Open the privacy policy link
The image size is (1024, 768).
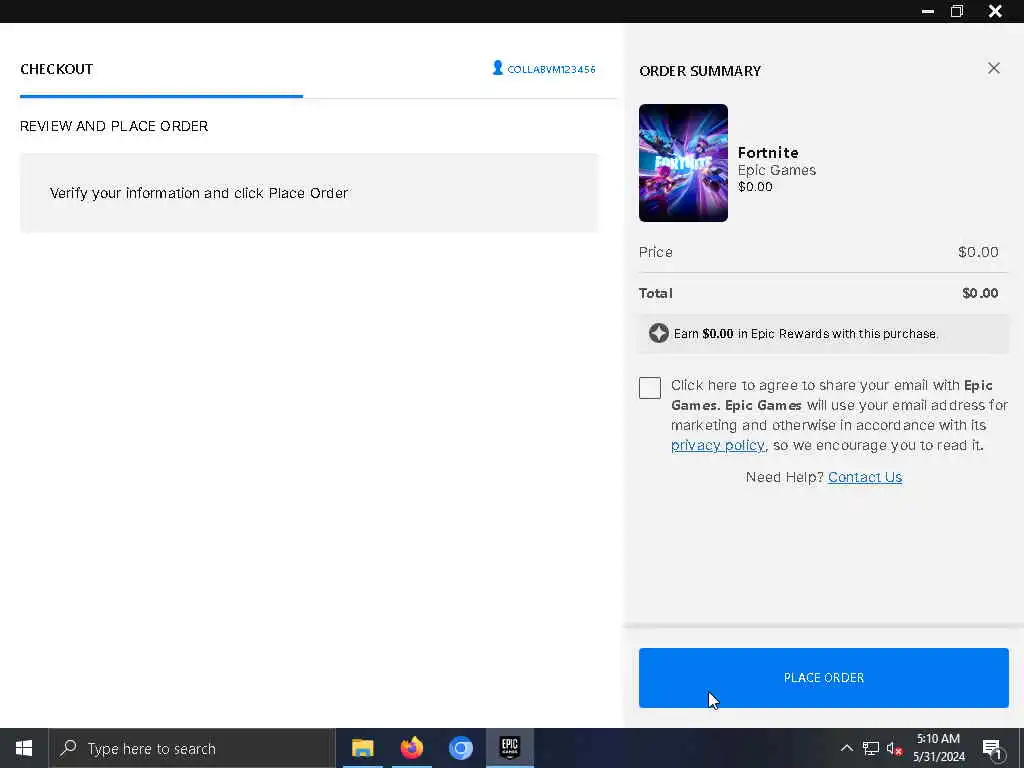click(x=717, y=445)
